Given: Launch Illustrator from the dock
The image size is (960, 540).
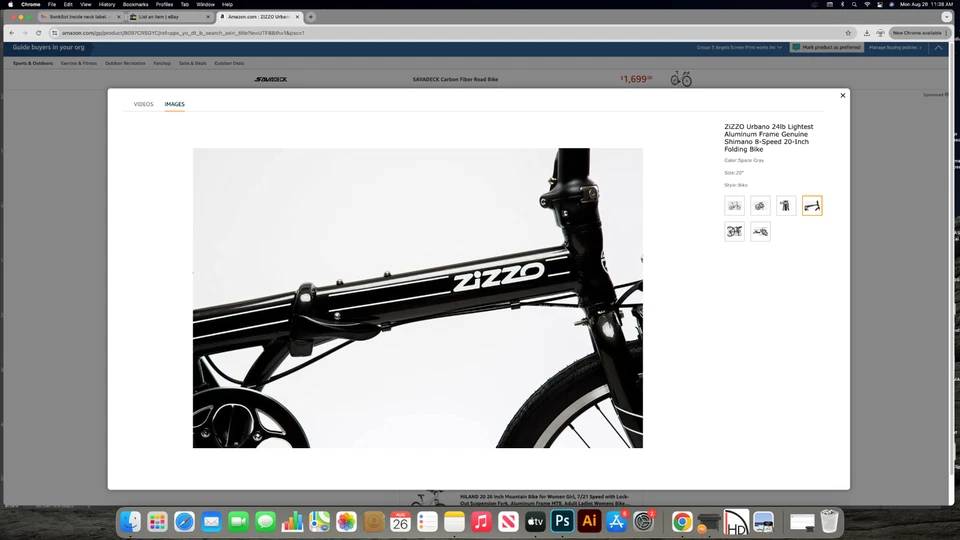Looking at the screenshot, I should pyautogui.click(x=589, y=522).
